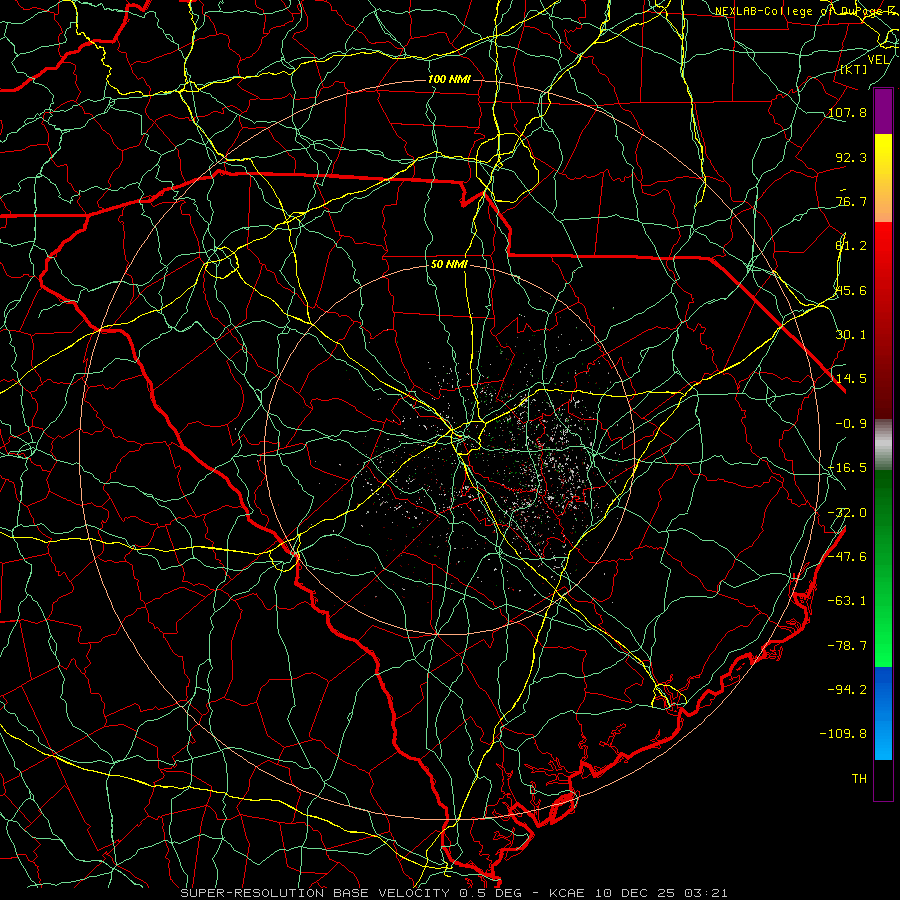The height and width of the screenshot is (900, 900).
Task: Click the -47.6 scale value
Action: pyautogui.click(x=847, y=557)
